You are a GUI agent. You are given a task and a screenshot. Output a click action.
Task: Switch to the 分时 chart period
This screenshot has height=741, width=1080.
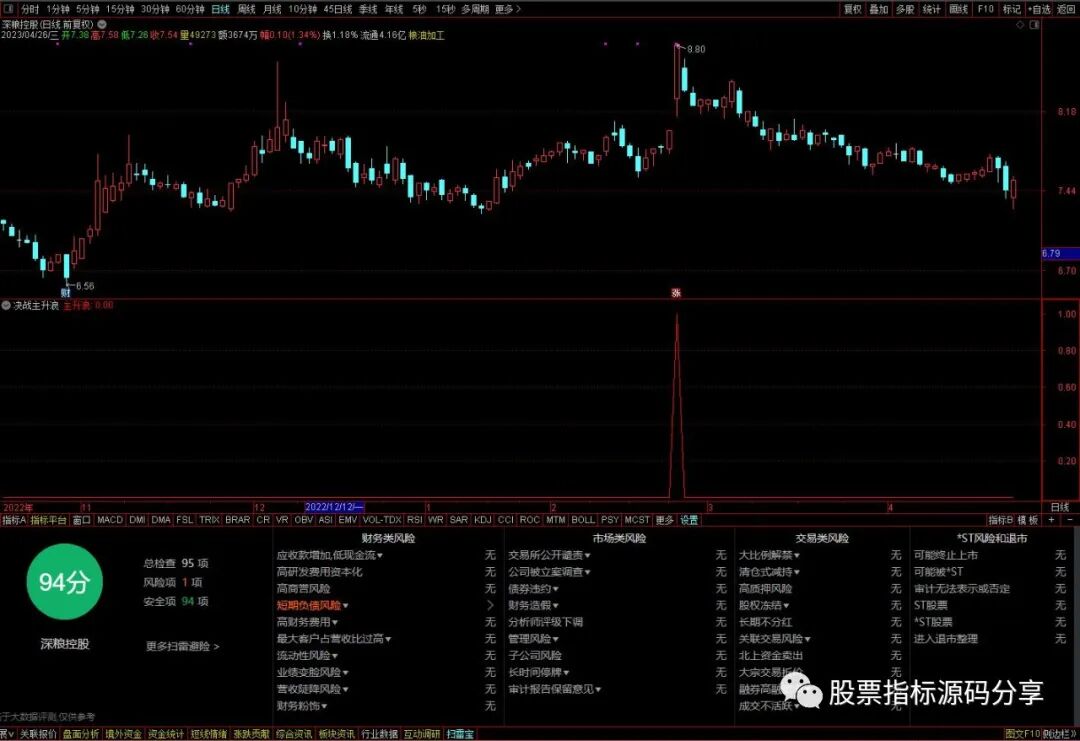[x=30, y=9]
